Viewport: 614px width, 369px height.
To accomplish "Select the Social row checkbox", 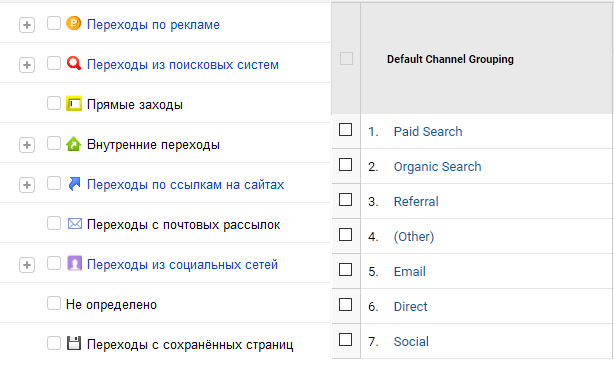I will (x=345, y=339).
